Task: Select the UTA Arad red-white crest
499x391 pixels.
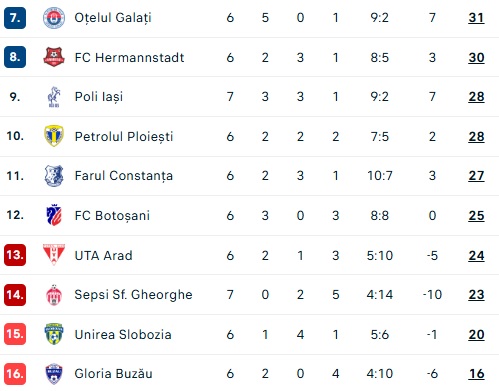Action: click(54, 255)
